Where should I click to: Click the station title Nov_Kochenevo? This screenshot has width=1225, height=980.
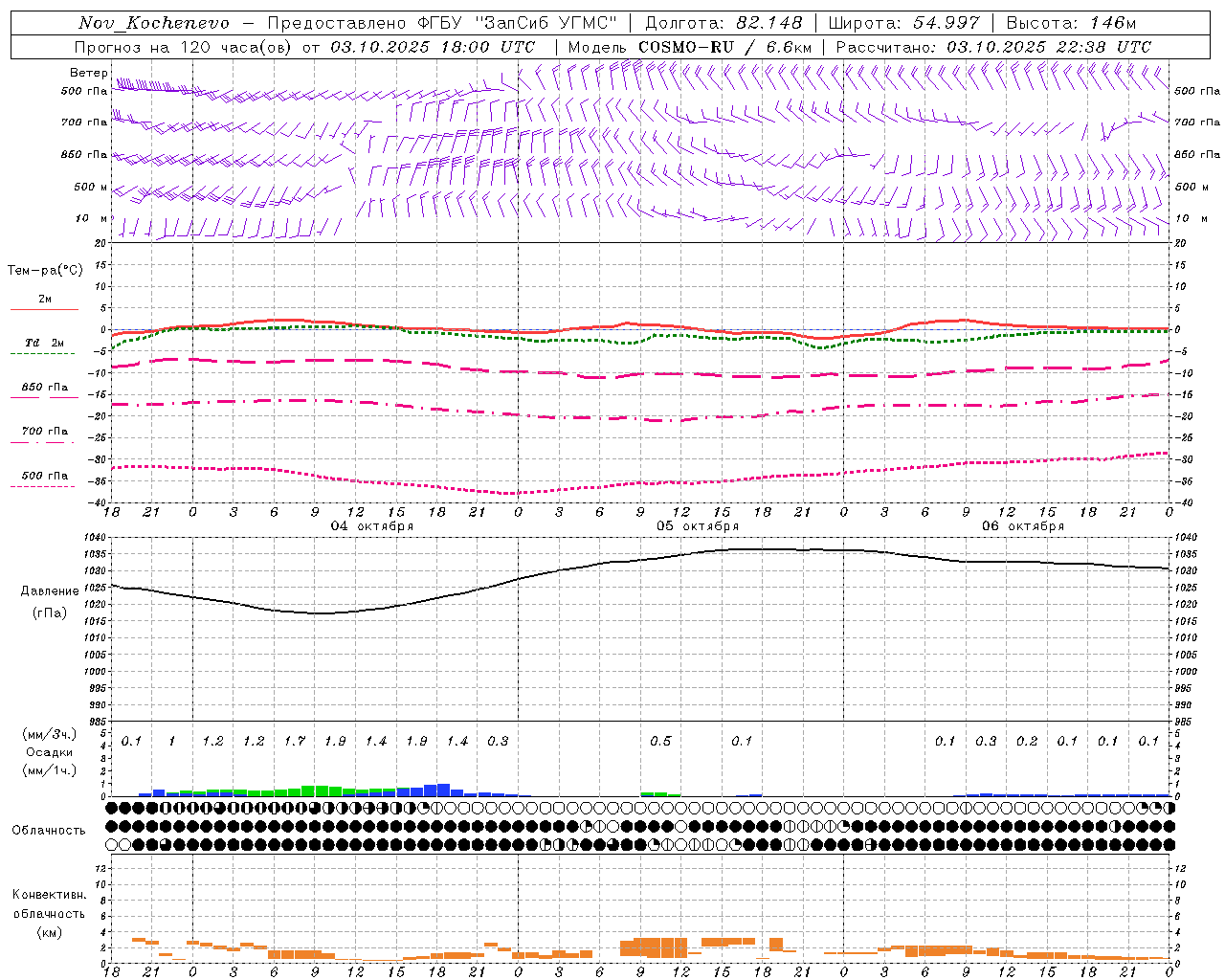(154, 23)
